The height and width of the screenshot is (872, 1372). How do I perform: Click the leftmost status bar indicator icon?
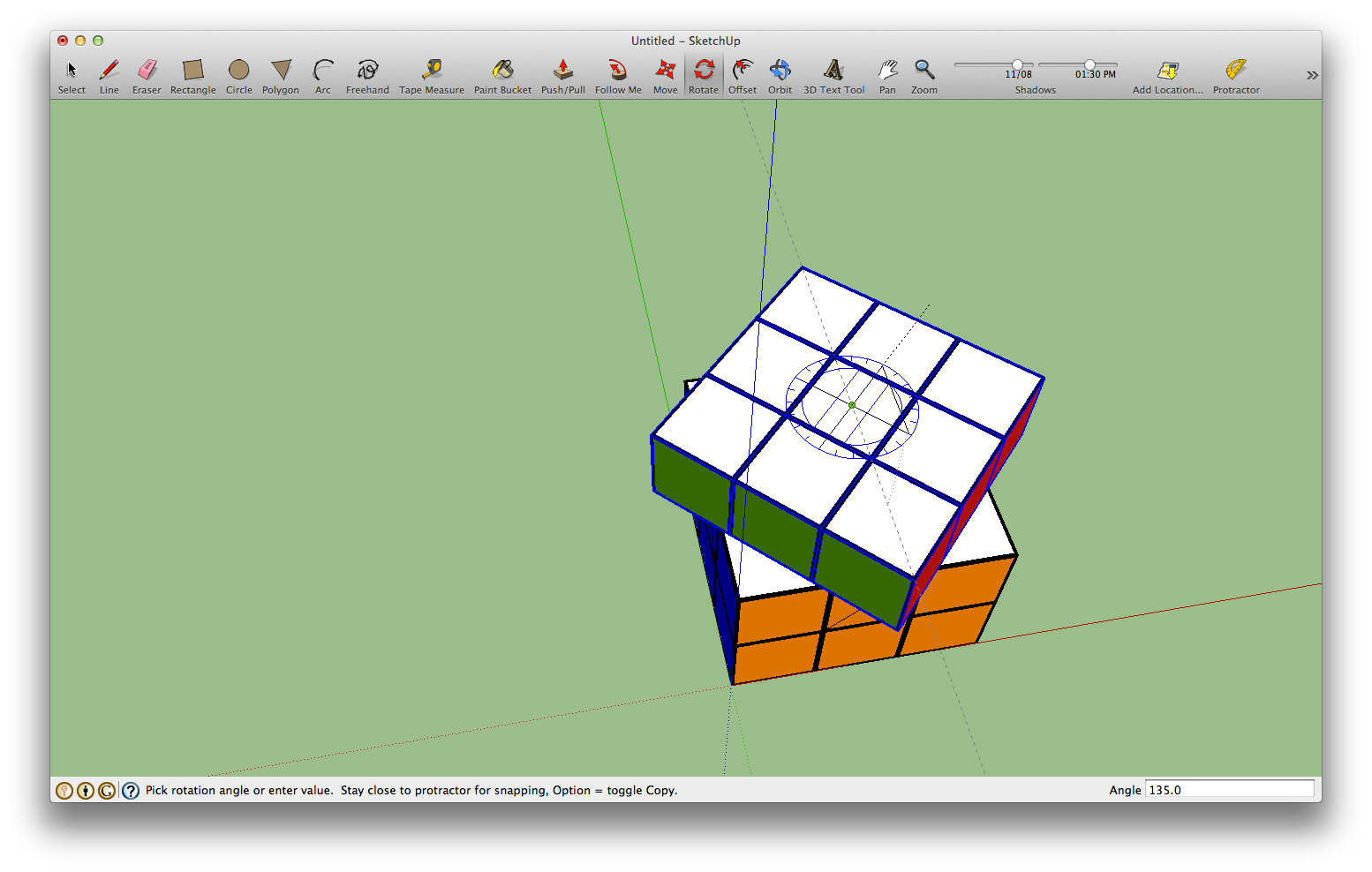click(x=64, y=790)
